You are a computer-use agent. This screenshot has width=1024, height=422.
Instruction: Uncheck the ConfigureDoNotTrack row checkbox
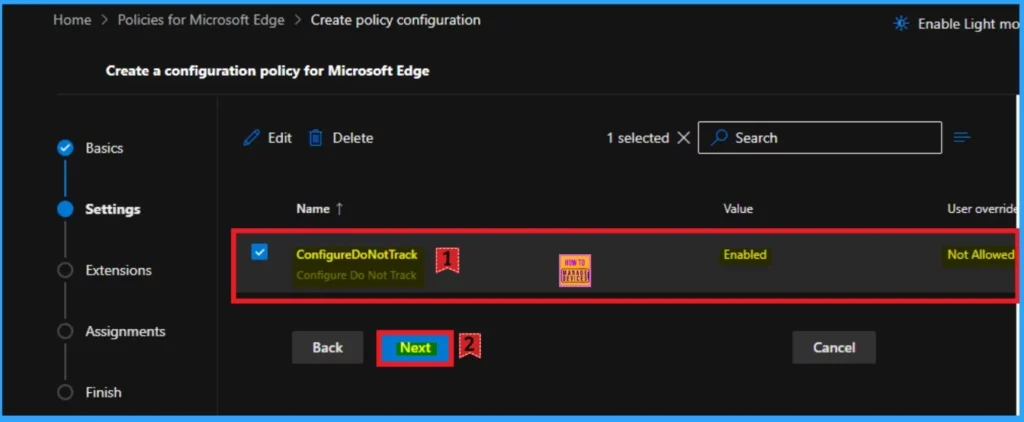click(x=259, y=252)
